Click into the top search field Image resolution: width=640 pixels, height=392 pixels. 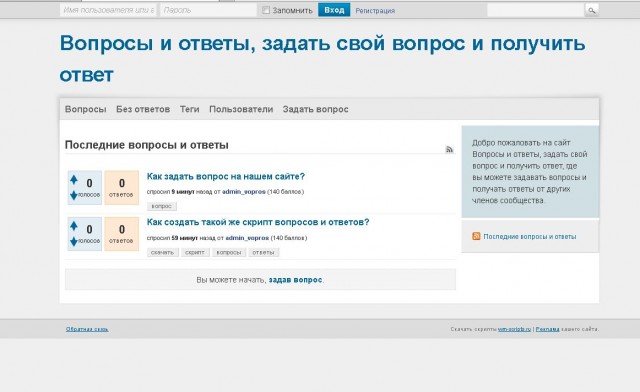coord(536,10)
